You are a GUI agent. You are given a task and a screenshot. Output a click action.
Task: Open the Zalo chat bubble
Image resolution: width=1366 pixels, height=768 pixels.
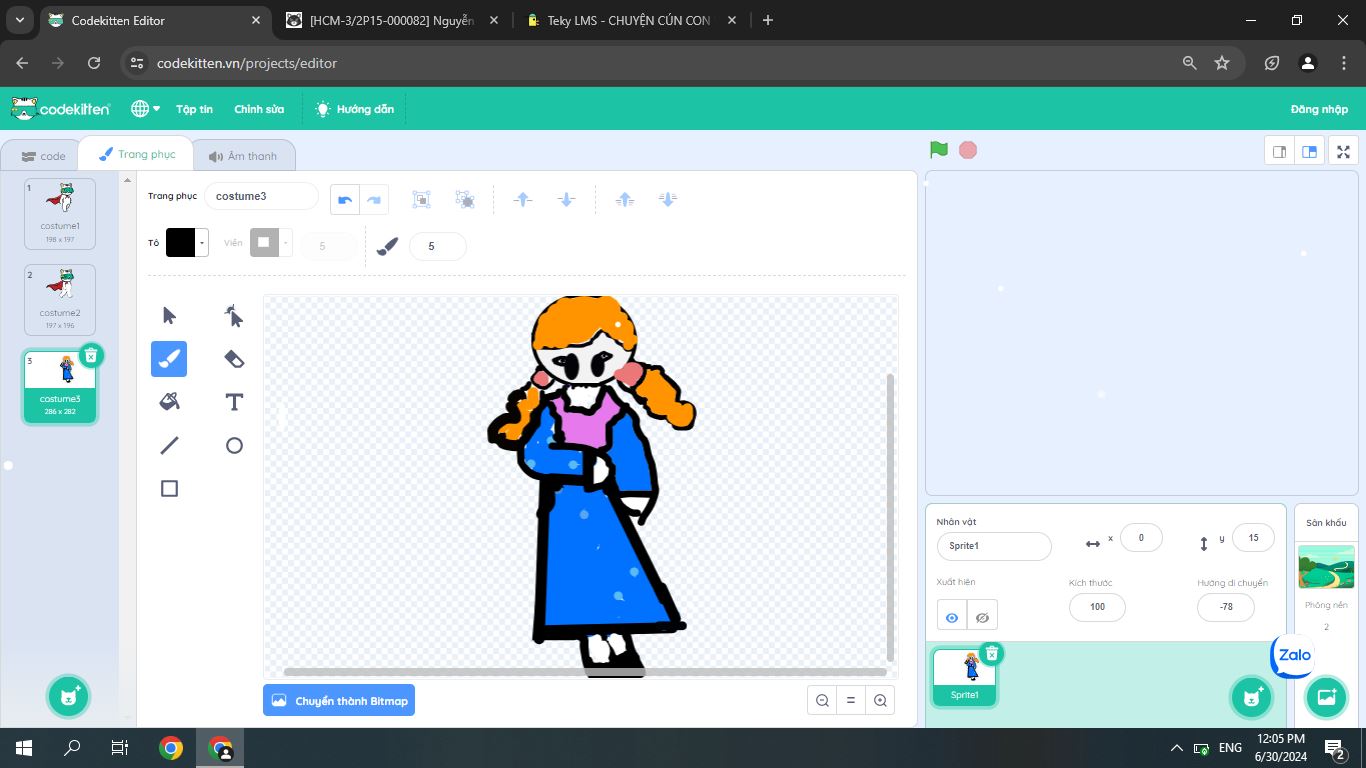(x=1294, y=656)
